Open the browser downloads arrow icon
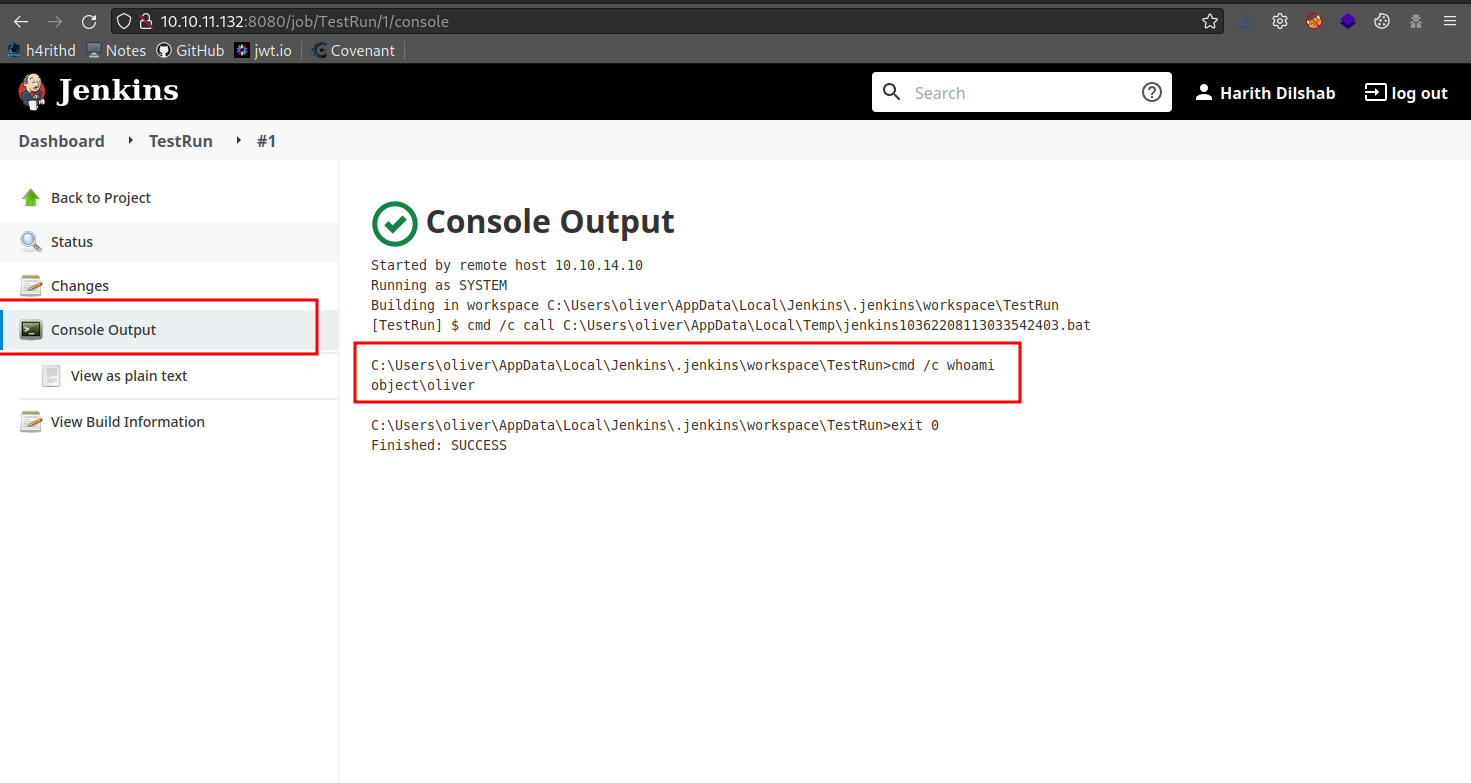The width and height of the screenshot is (1471, 783). click(x=1246, y=21)
